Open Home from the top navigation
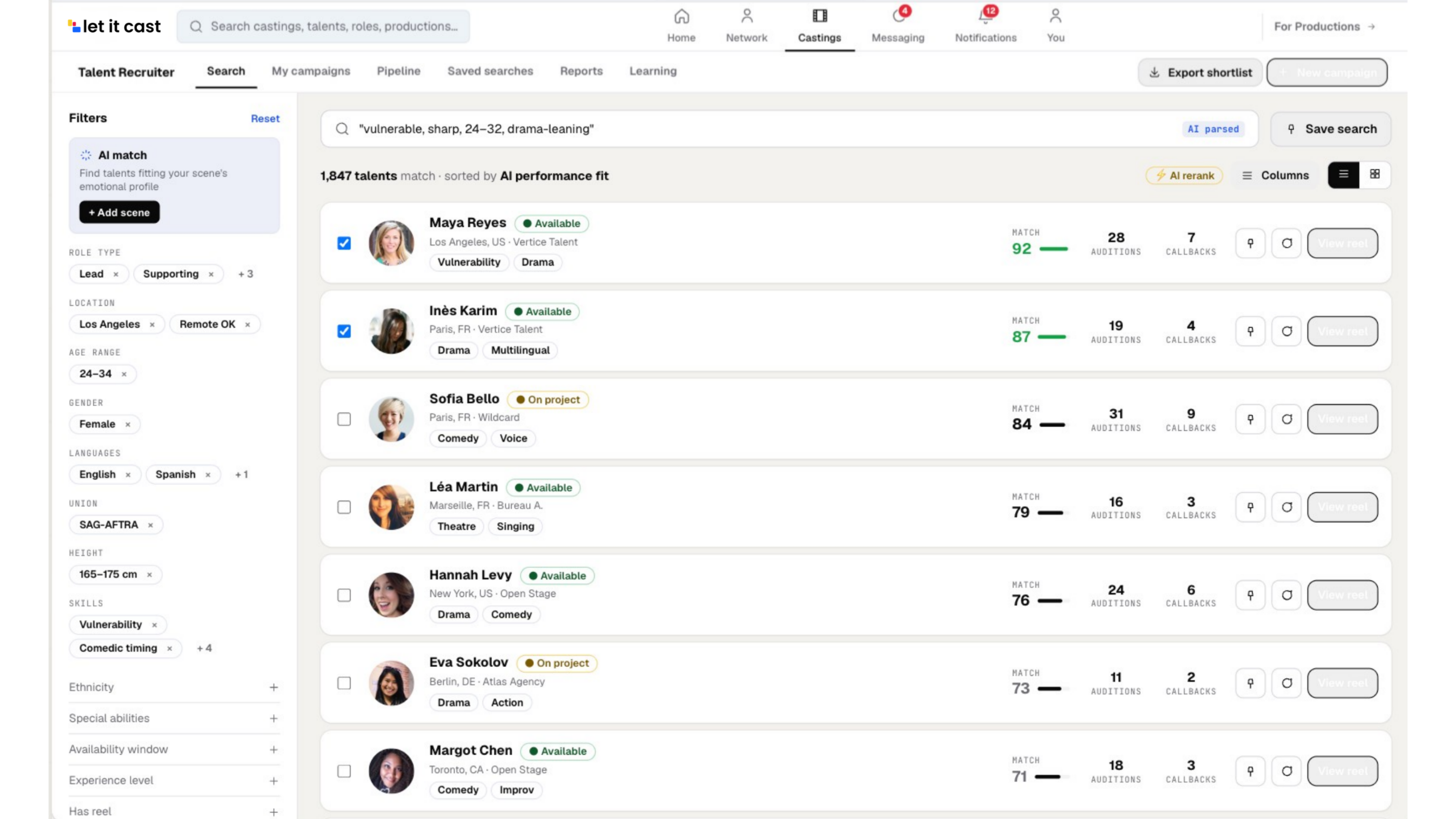1456x819 pixels. coord(681,26)
